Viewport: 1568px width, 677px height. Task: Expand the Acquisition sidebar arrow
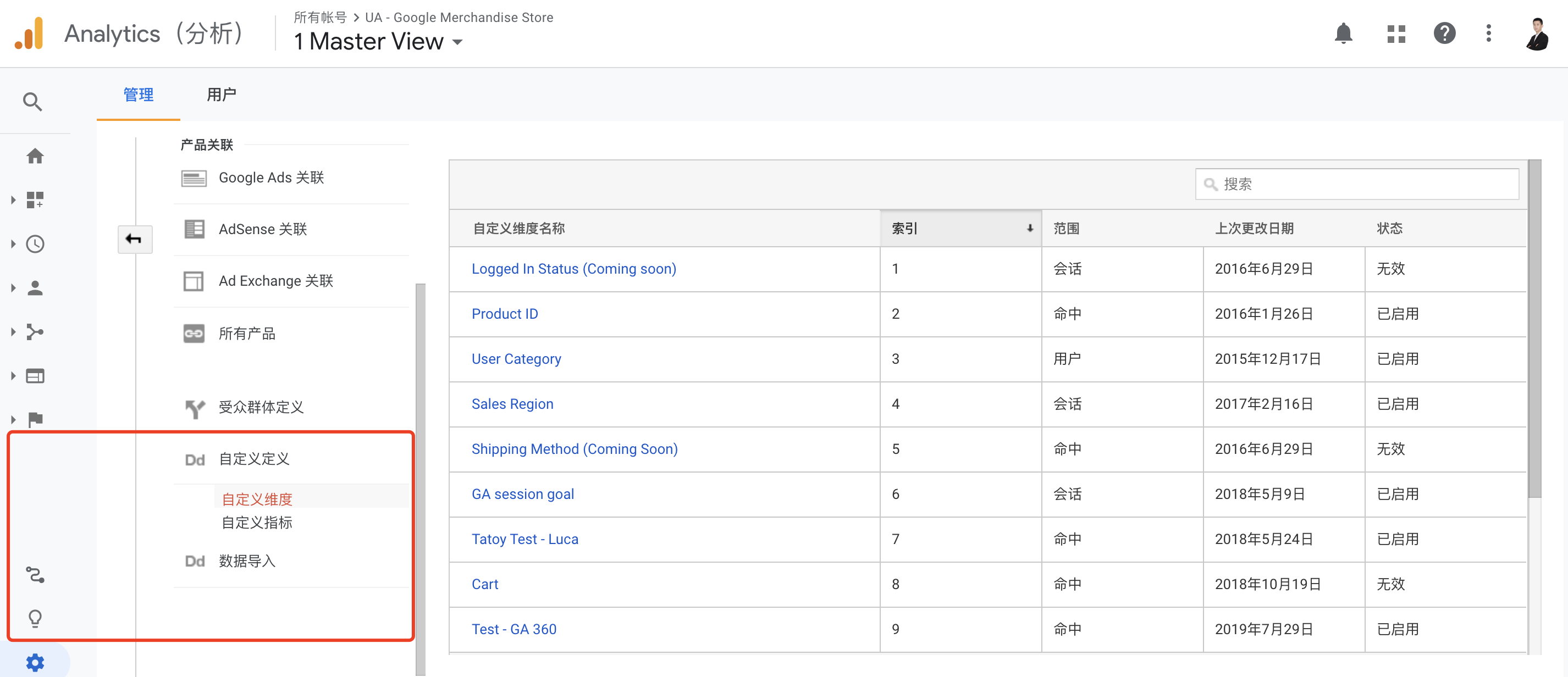tap(13, 331)
